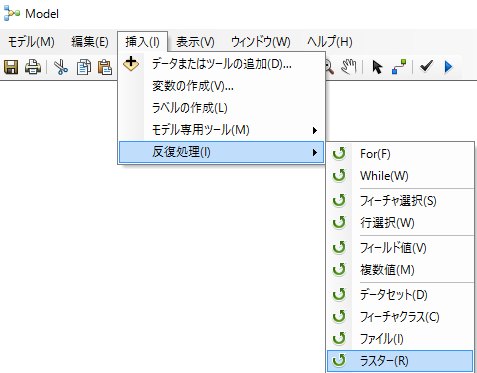477x373 pixels.
Task: Insert the フィーチャ選択(S) iterator
Action: click(x=400, y=201)
